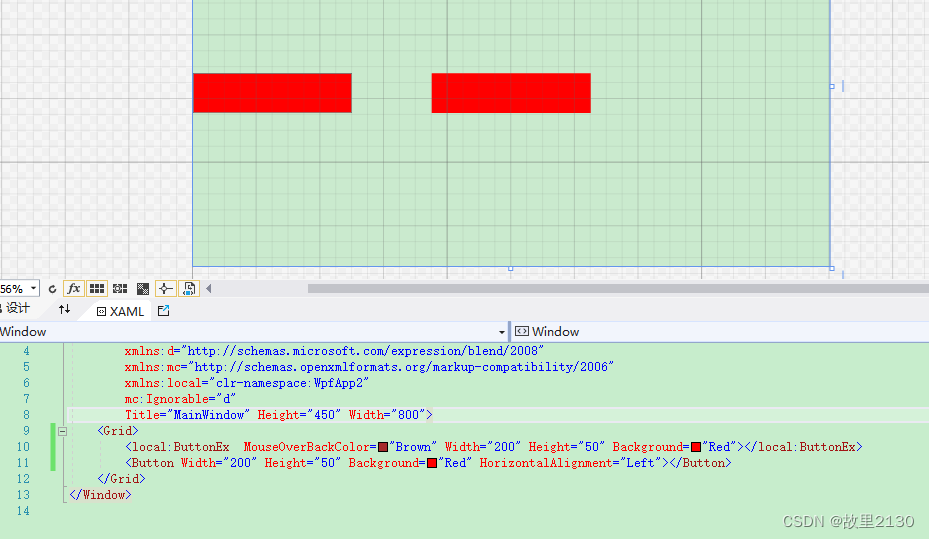This screenshot has width=929, height=539.
Task: Click the closing </local:ButtonEx> tag
Action: [803, 447]
